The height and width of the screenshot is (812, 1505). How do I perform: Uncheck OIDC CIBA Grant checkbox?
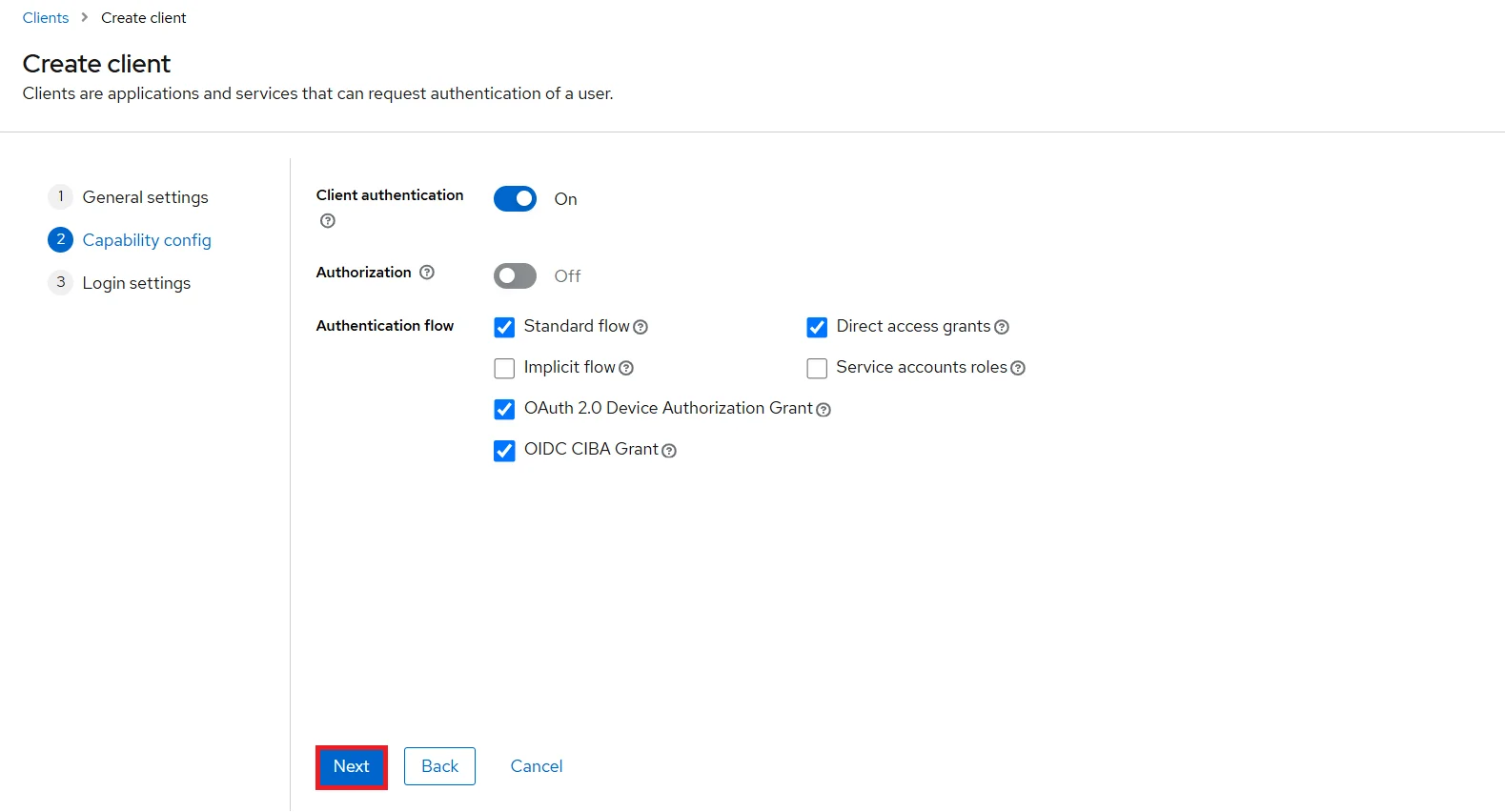504,450
